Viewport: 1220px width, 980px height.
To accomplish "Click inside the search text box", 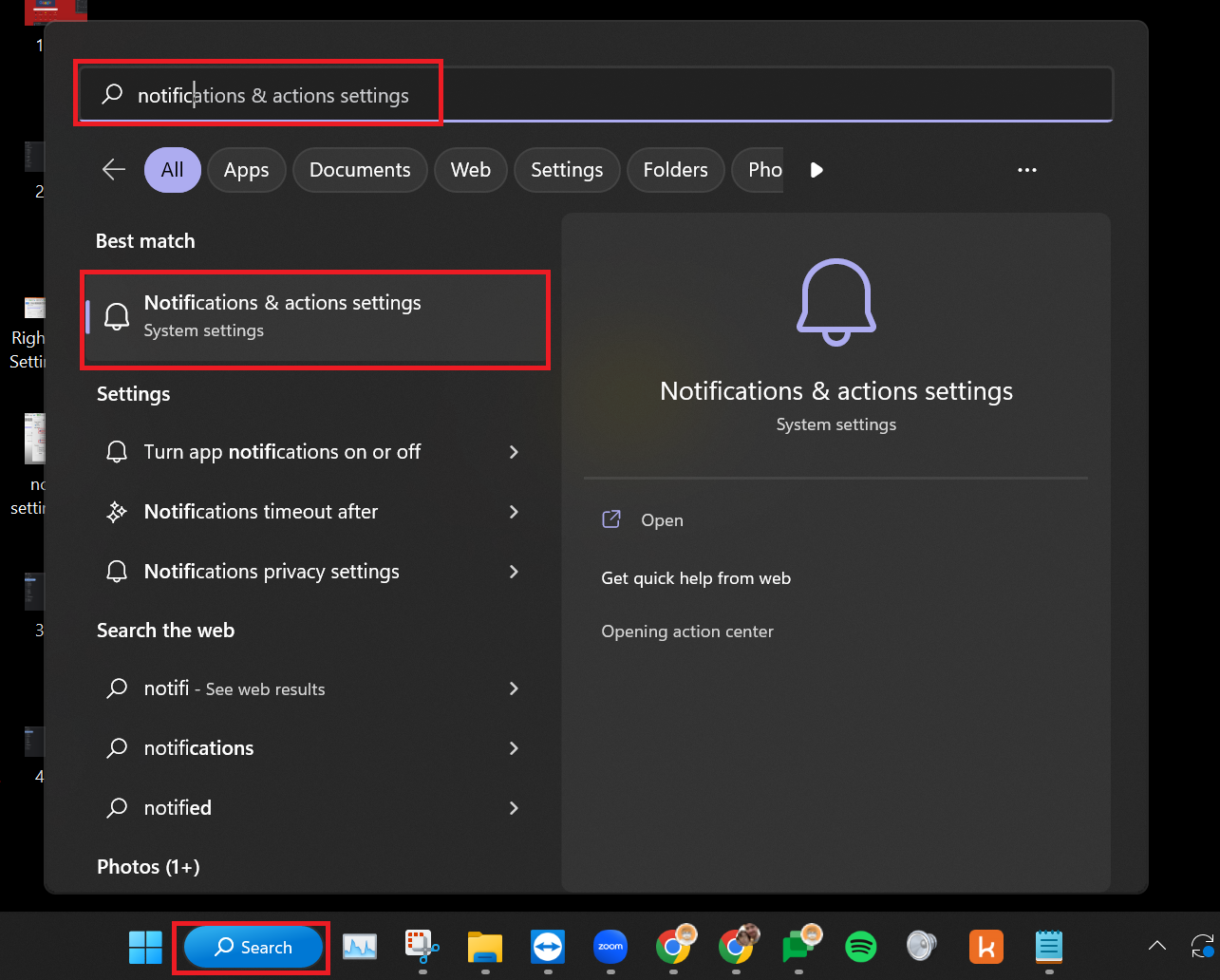I will [x=665, y=95].
